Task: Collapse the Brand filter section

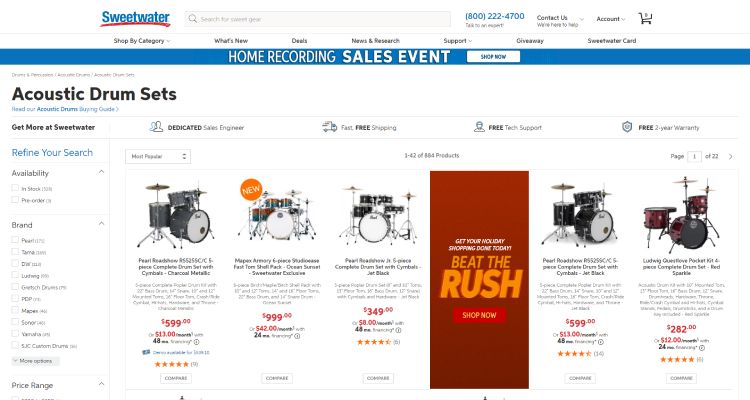Action: [101, 224]
